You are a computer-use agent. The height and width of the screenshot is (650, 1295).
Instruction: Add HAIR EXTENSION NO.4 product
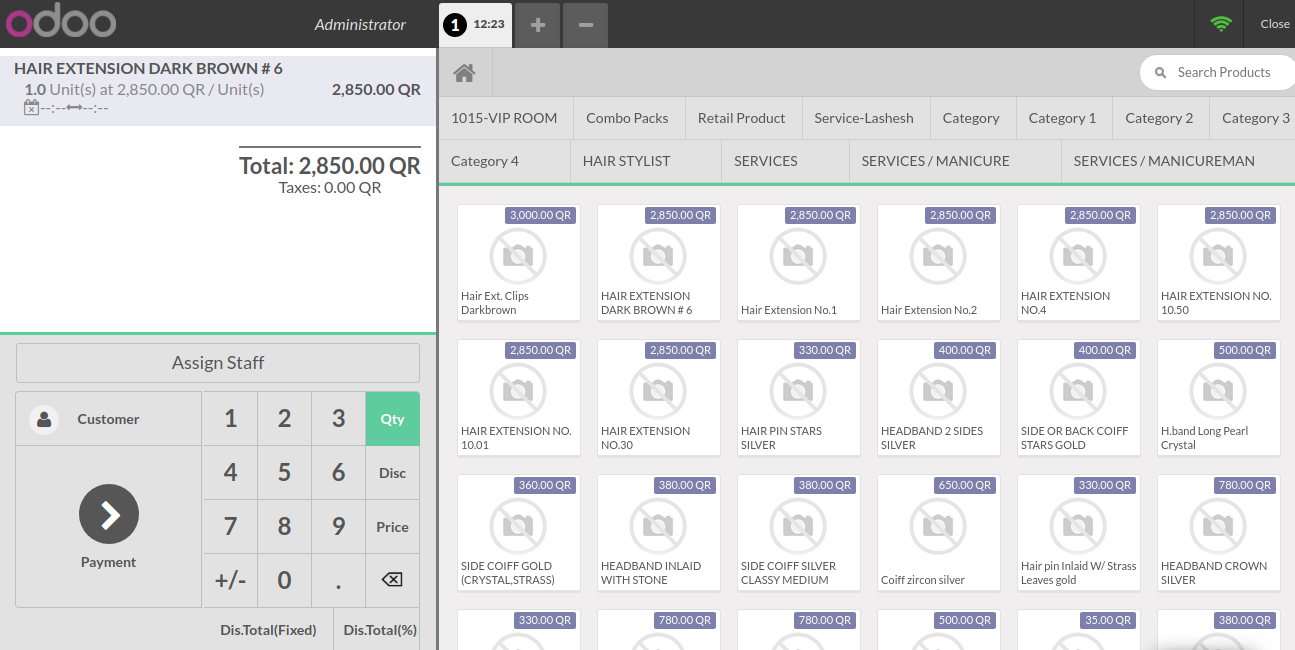[x=1079, y=263]
